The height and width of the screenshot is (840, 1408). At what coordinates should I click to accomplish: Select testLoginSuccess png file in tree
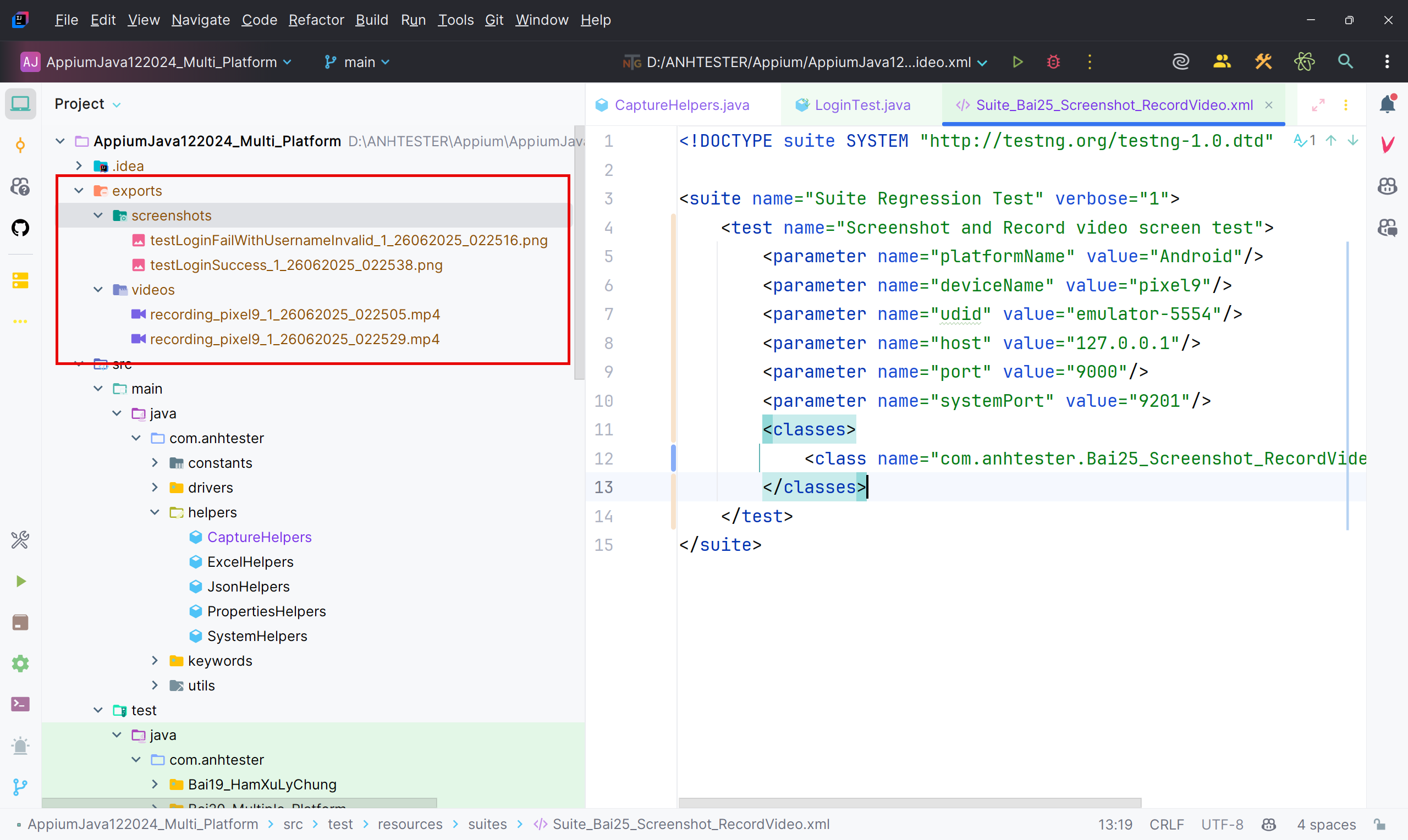tap(295, 265)
